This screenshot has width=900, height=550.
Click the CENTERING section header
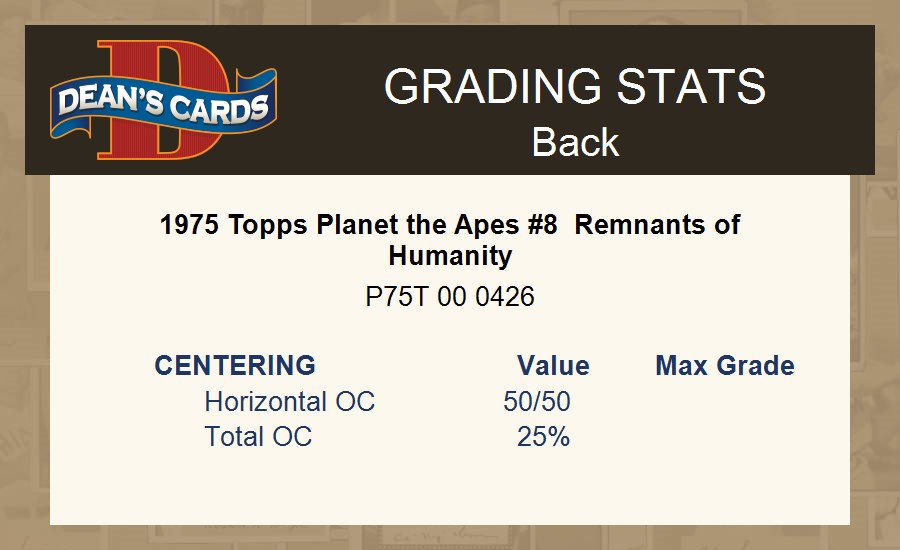pos(235,366)
